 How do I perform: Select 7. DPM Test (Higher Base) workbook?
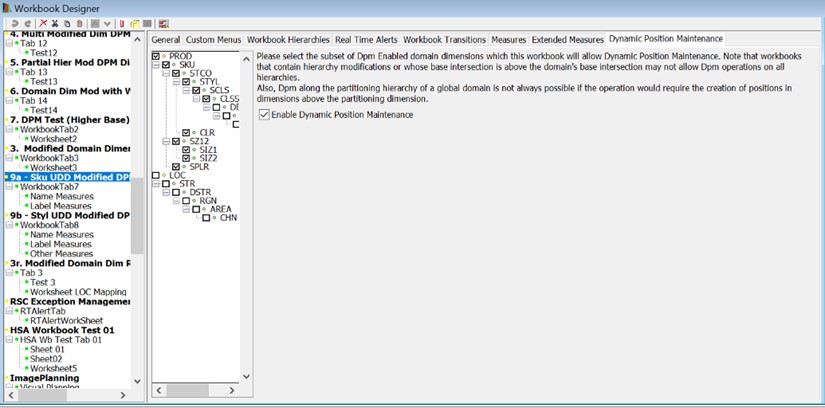[69, 120]
